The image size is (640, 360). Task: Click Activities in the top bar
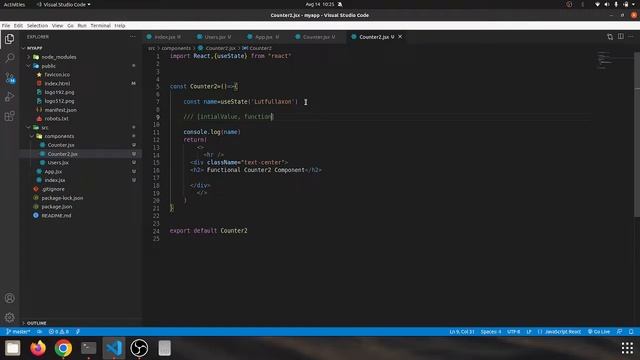[x=14, y=4]
